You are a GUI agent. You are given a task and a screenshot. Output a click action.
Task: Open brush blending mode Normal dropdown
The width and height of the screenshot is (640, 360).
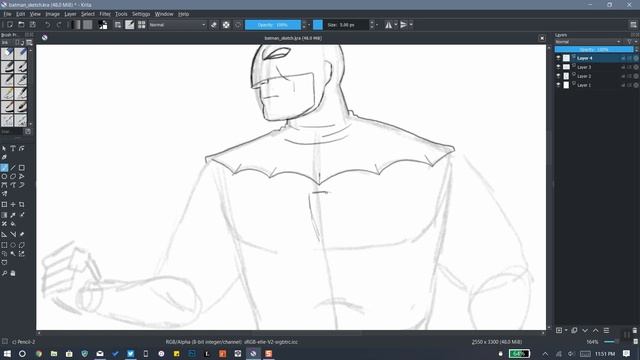coord(177,25)
